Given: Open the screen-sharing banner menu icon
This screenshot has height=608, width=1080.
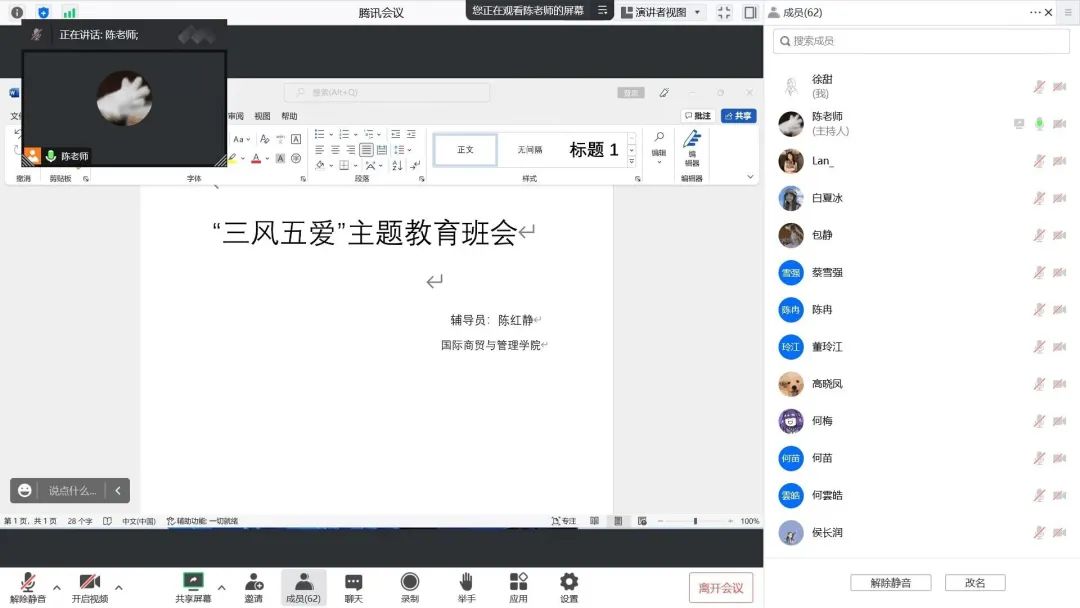Looking at the screenshot, I should click(x=602, y=10).
